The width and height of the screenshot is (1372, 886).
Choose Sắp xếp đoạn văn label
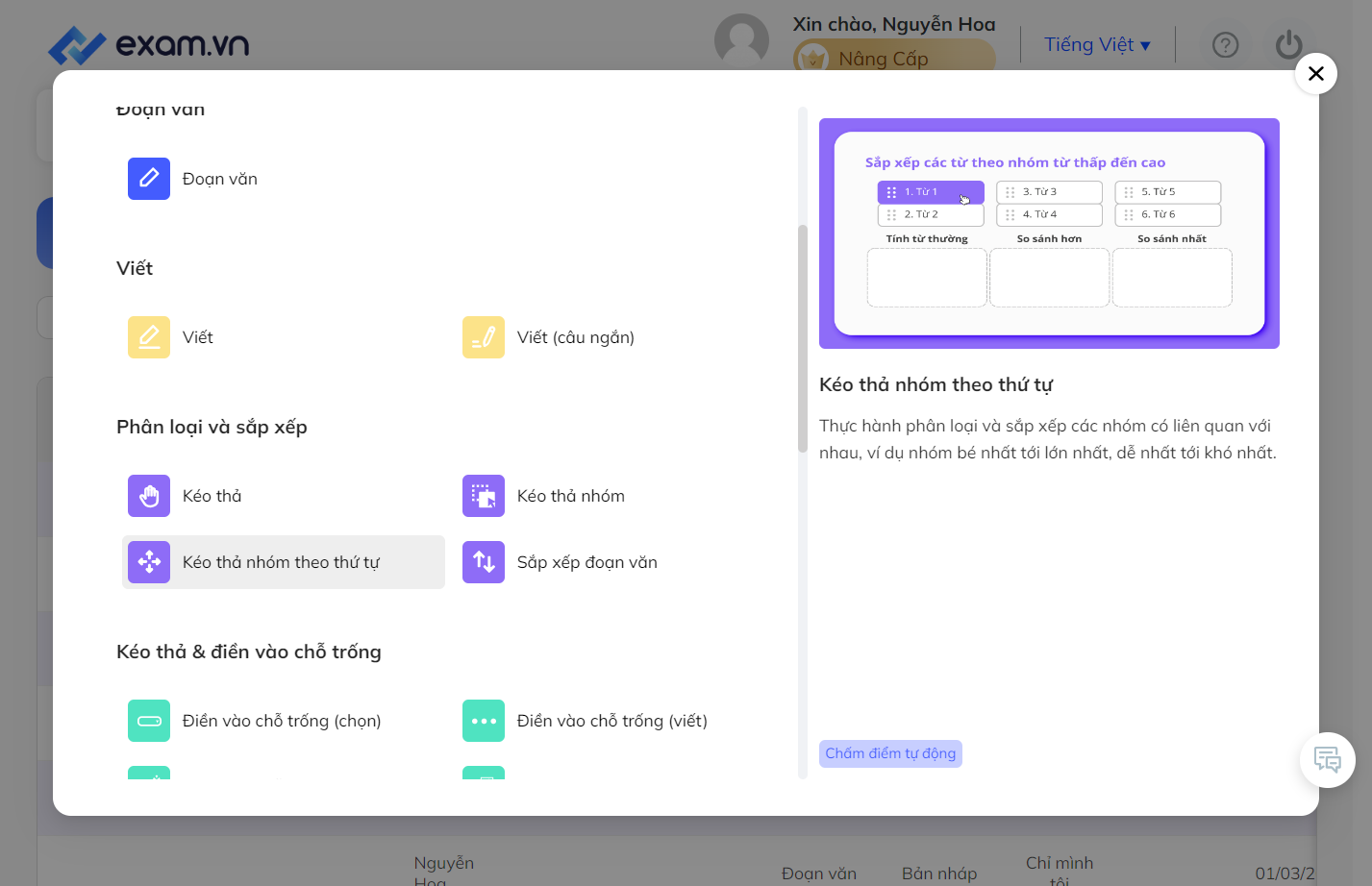(587, 562)
